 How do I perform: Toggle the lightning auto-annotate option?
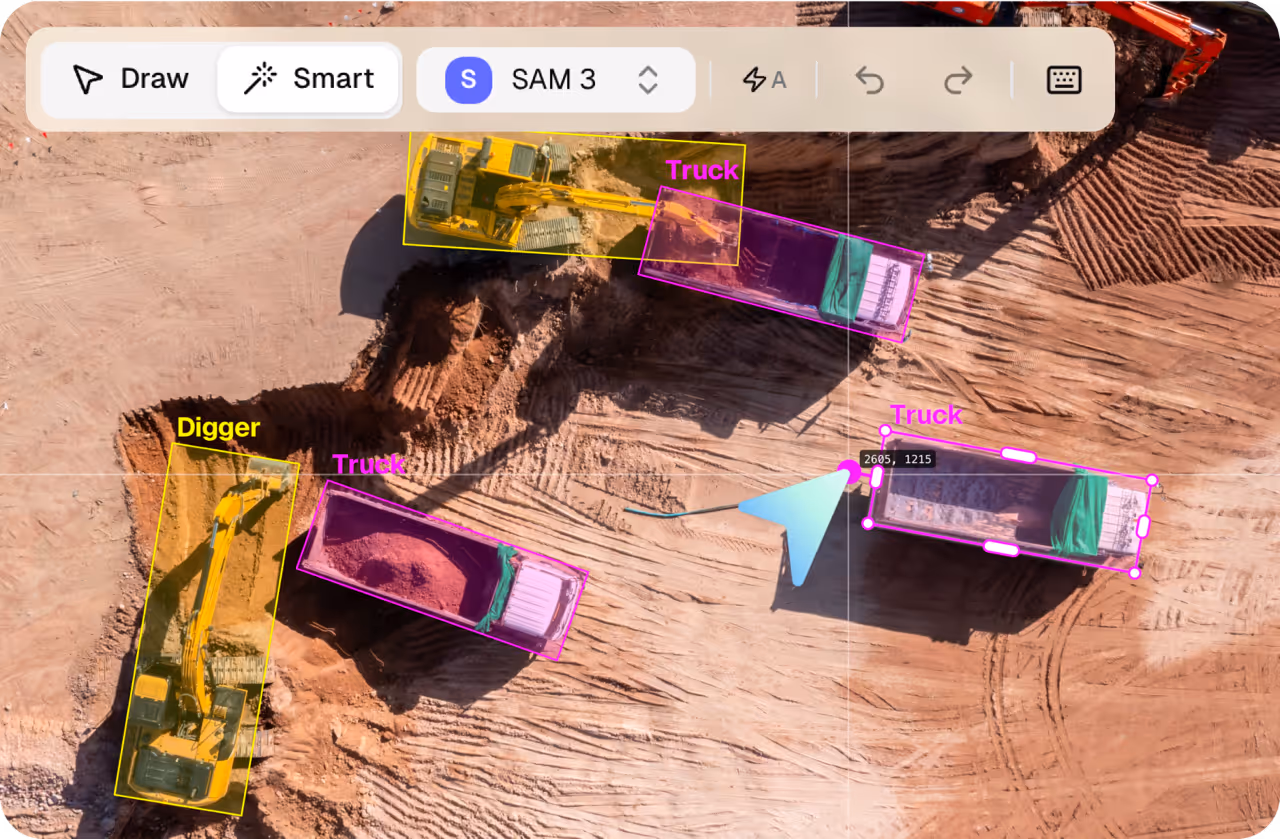tap(764, 80)
